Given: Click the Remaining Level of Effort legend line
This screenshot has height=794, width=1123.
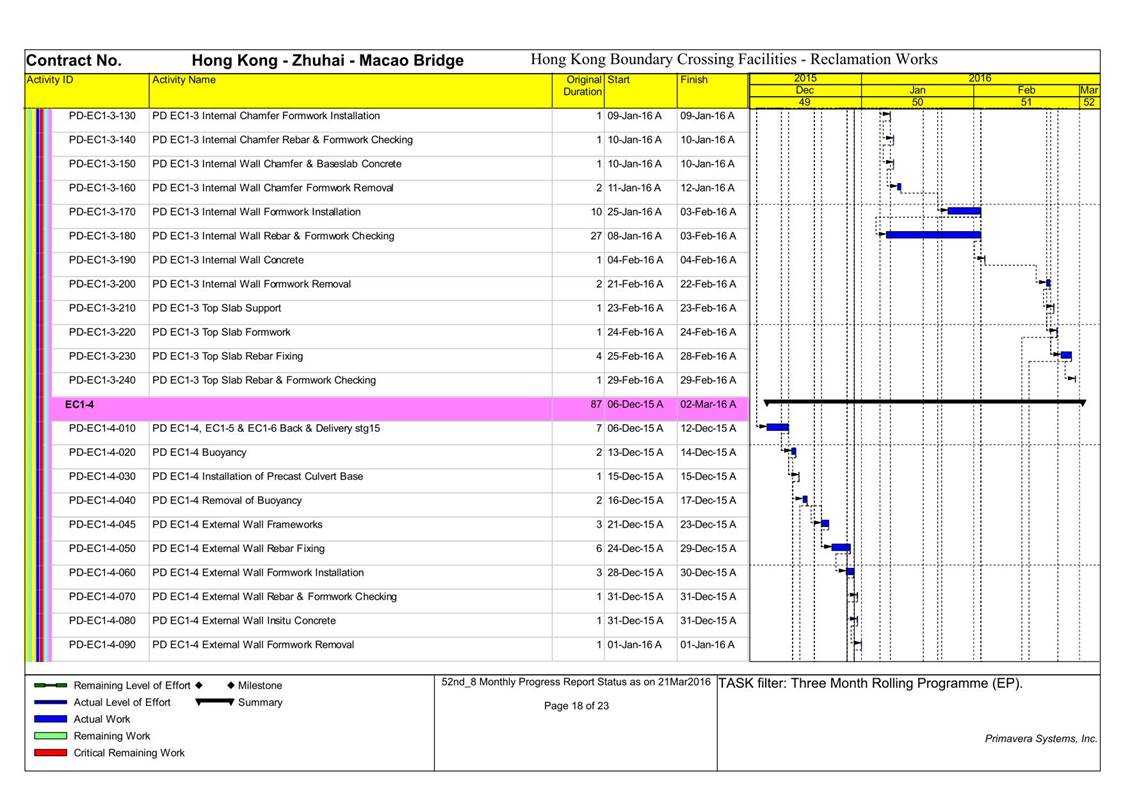Looking at the screenshot, I should click(x=50, y=685).
